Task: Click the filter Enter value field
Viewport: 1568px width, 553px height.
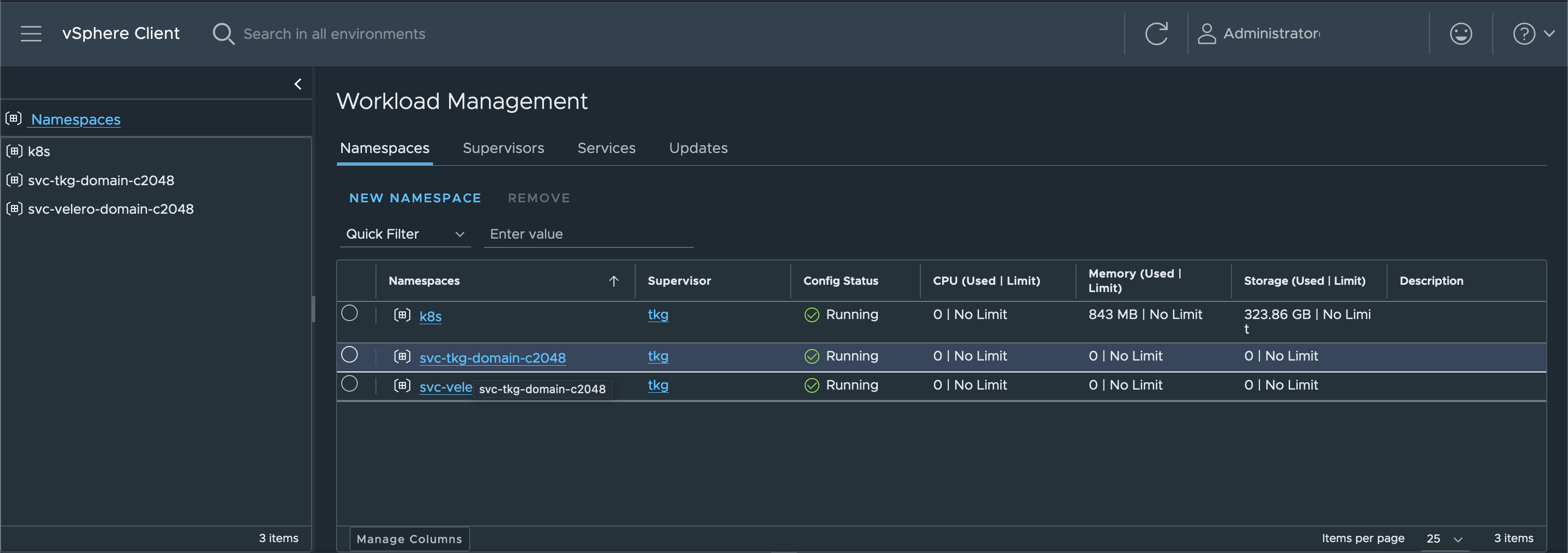Action: click(588, 234)
